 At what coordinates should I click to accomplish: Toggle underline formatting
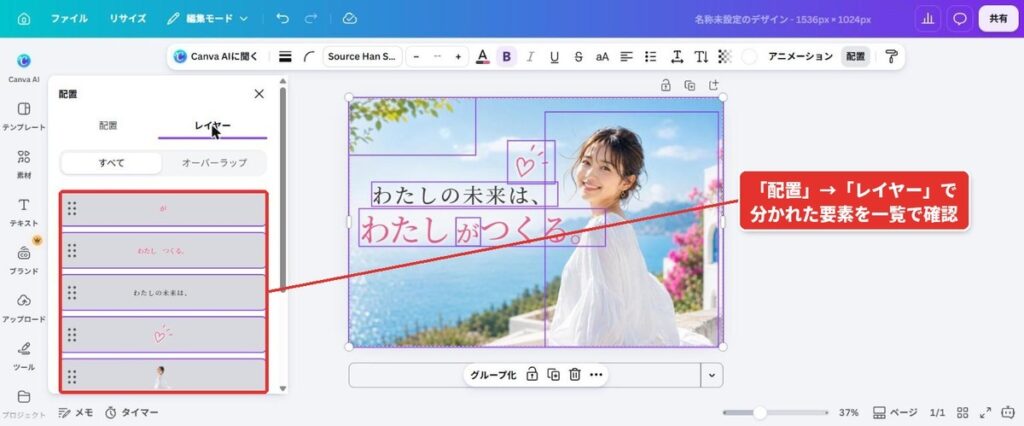coord(554,57)
